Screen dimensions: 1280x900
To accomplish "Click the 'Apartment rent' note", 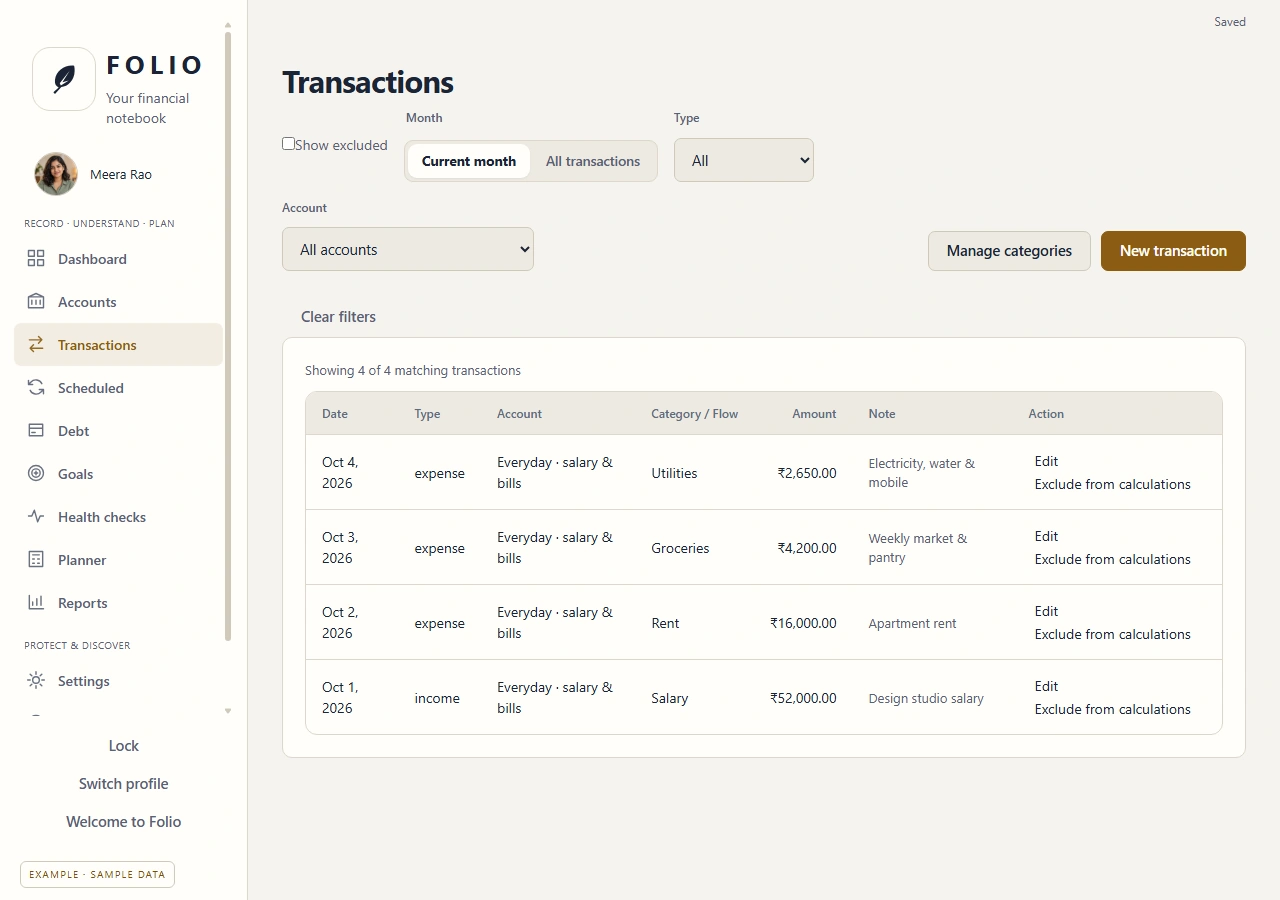I will tap(912, 623).
